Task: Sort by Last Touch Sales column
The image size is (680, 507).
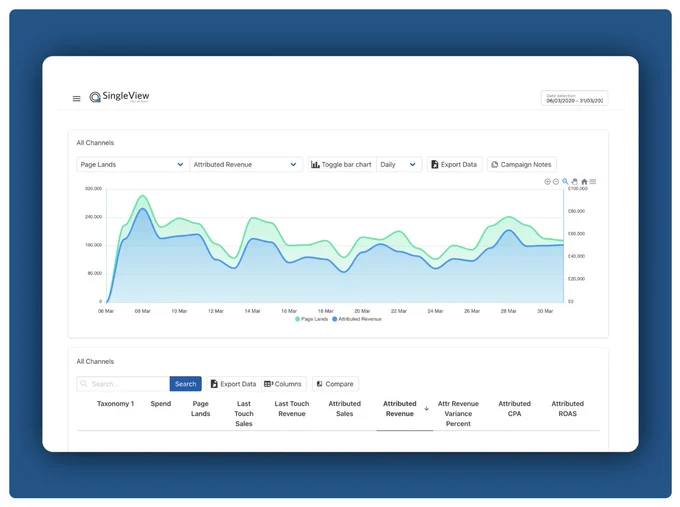Action: [x=244, y=414]
